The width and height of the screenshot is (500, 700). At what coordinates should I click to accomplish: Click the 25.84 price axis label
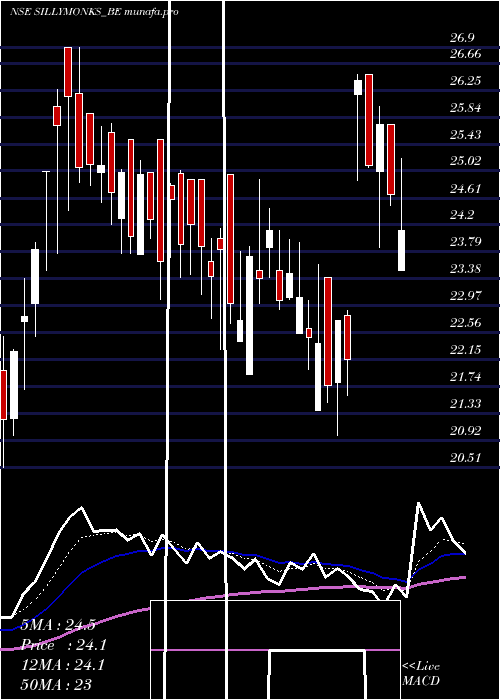pos(465,108)
